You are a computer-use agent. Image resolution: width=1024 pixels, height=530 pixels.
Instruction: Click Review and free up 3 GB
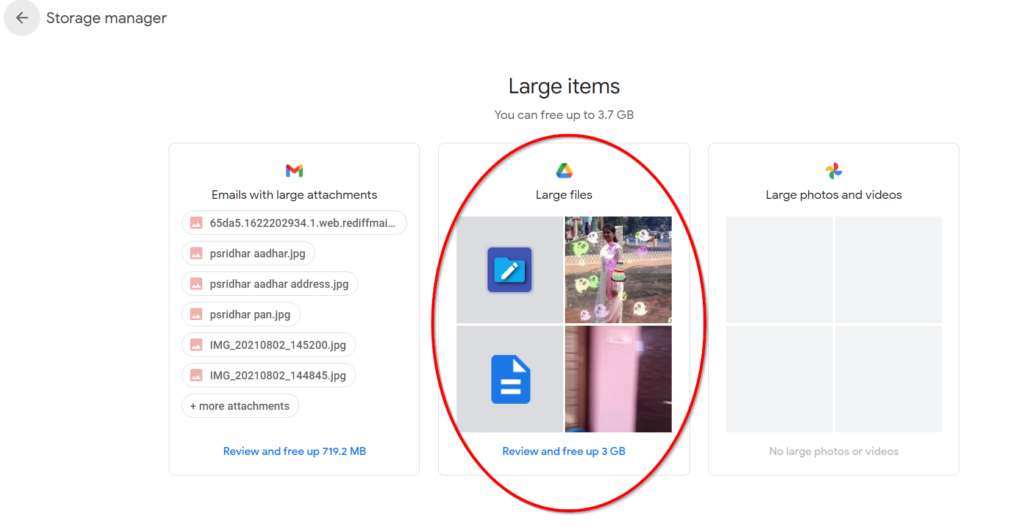click(564, 451)
